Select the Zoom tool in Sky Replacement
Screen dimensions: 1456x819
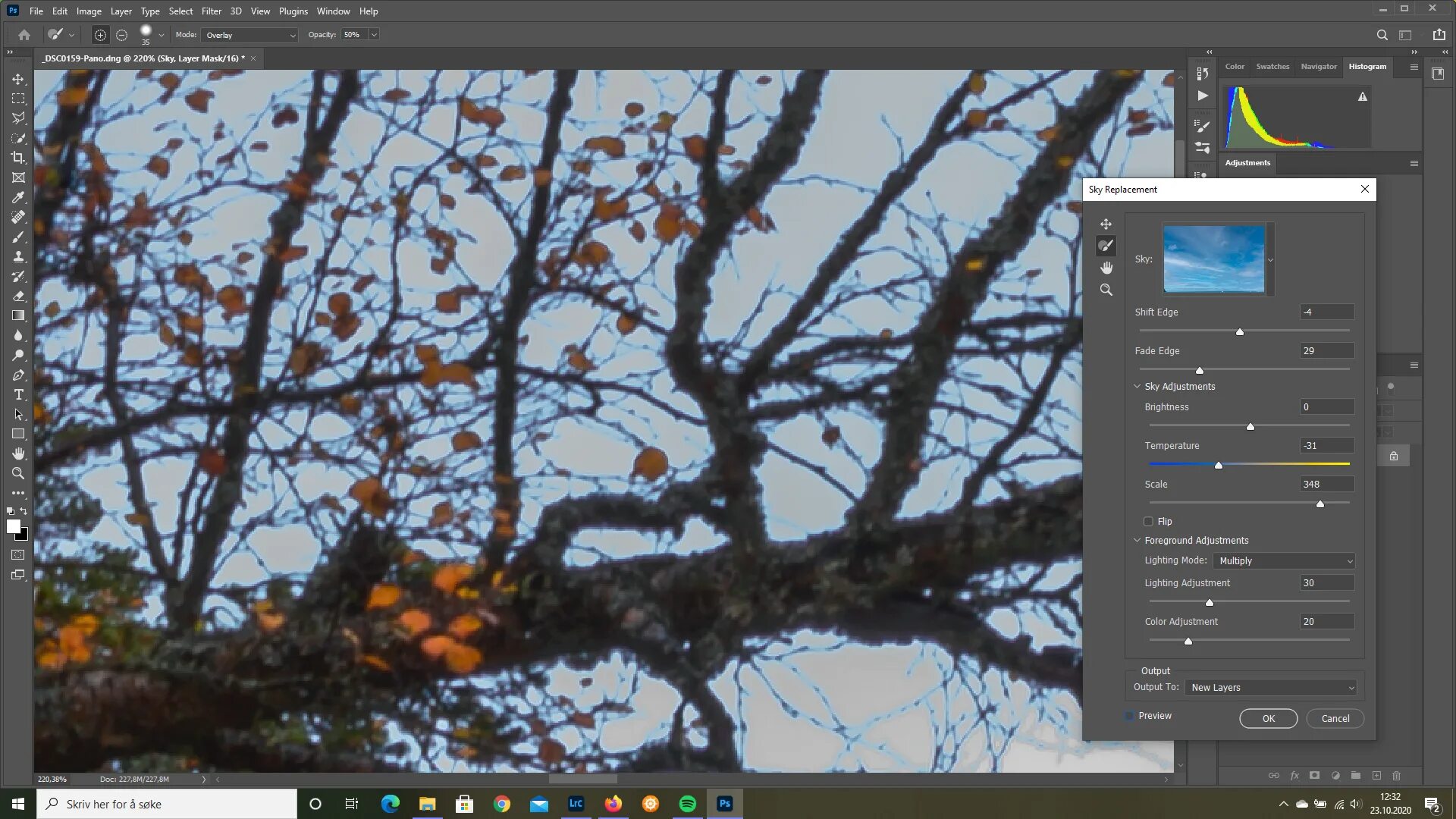click(x=1106, y=290)
